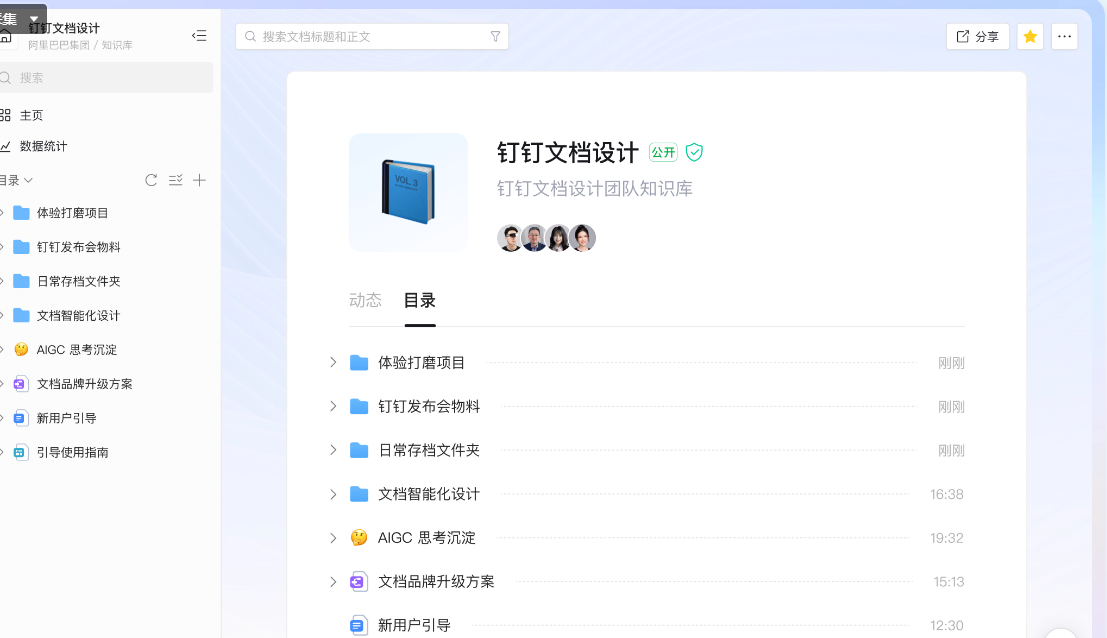Click the 16:38 timestamp
The width and height of the screenshot is (1107, 638).
(x=947, y=494)
